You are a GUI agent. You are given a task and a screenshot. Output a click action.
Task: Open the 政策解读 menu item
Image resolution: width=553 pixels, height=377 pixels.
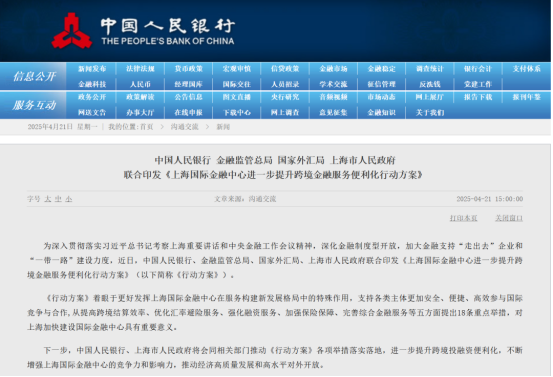pyautogui.click(x=140, y=97)
